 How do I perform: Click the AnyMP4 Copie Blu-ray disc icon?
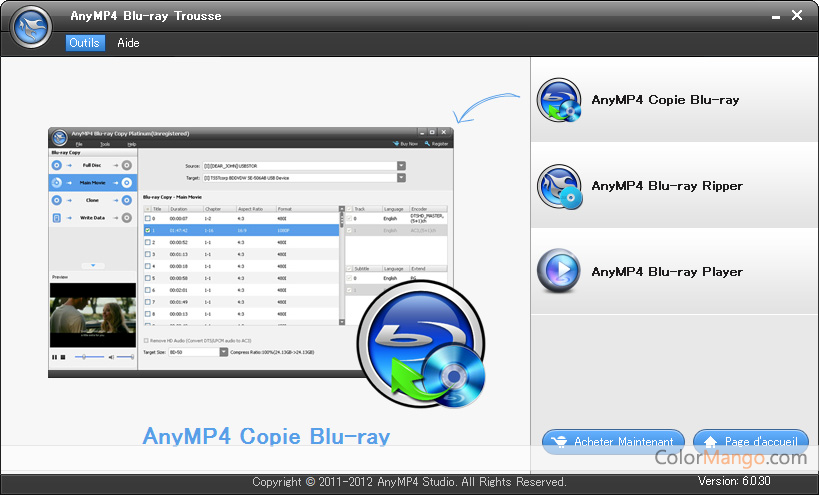click(559, 100)
